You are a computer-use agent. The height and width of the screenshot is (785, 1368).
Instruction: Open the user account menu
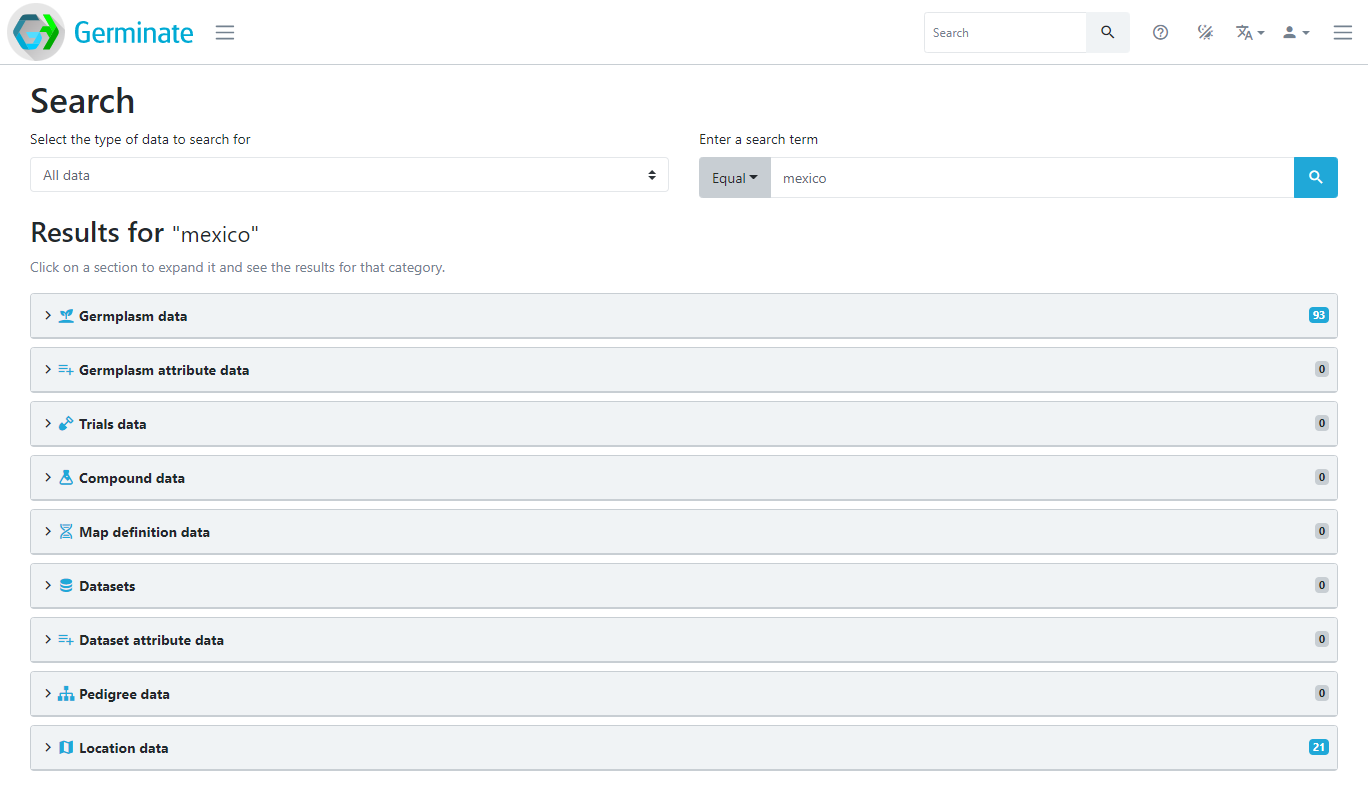click(x=1295, y=32)
